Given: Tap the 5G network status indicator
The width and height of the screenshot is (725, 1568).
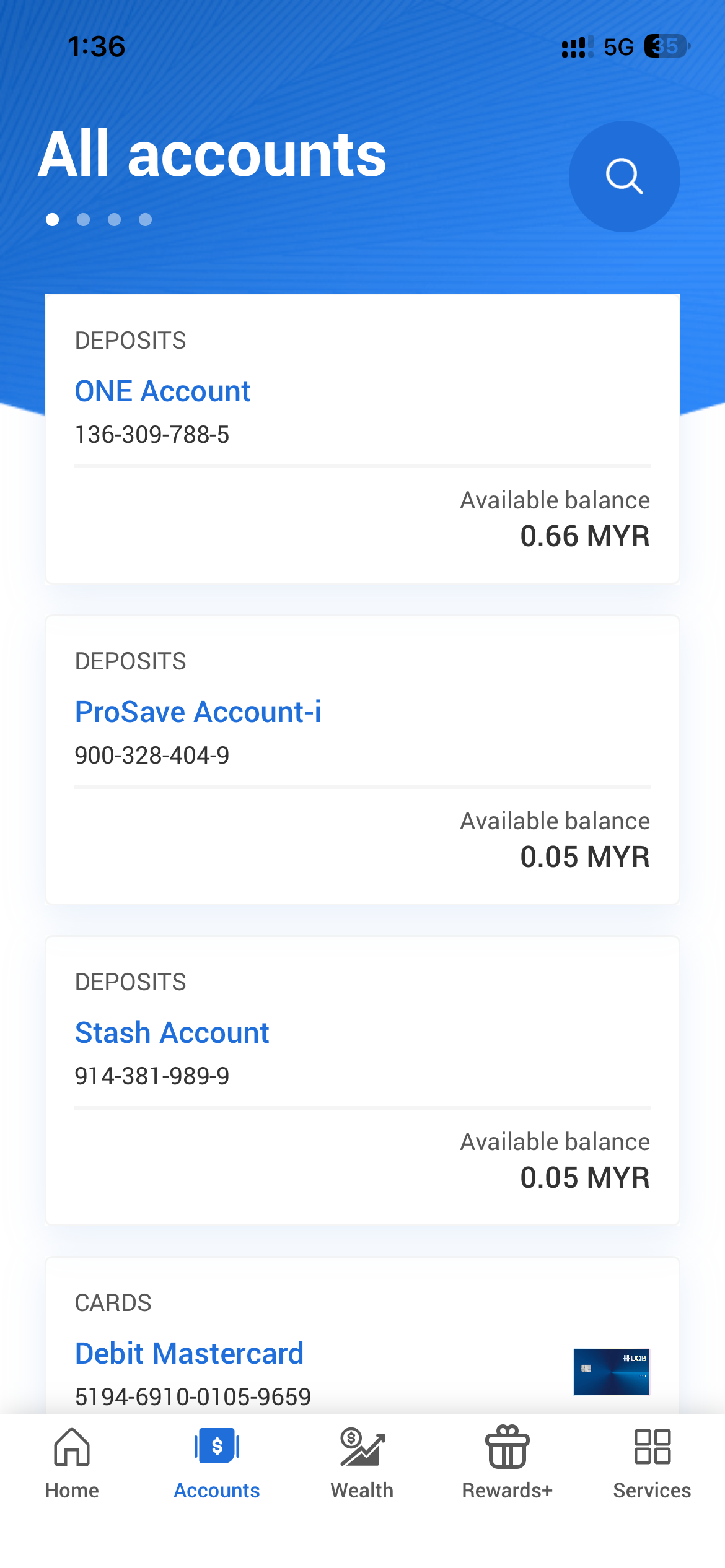Looking at the screenshot, I should coord(618,47).
